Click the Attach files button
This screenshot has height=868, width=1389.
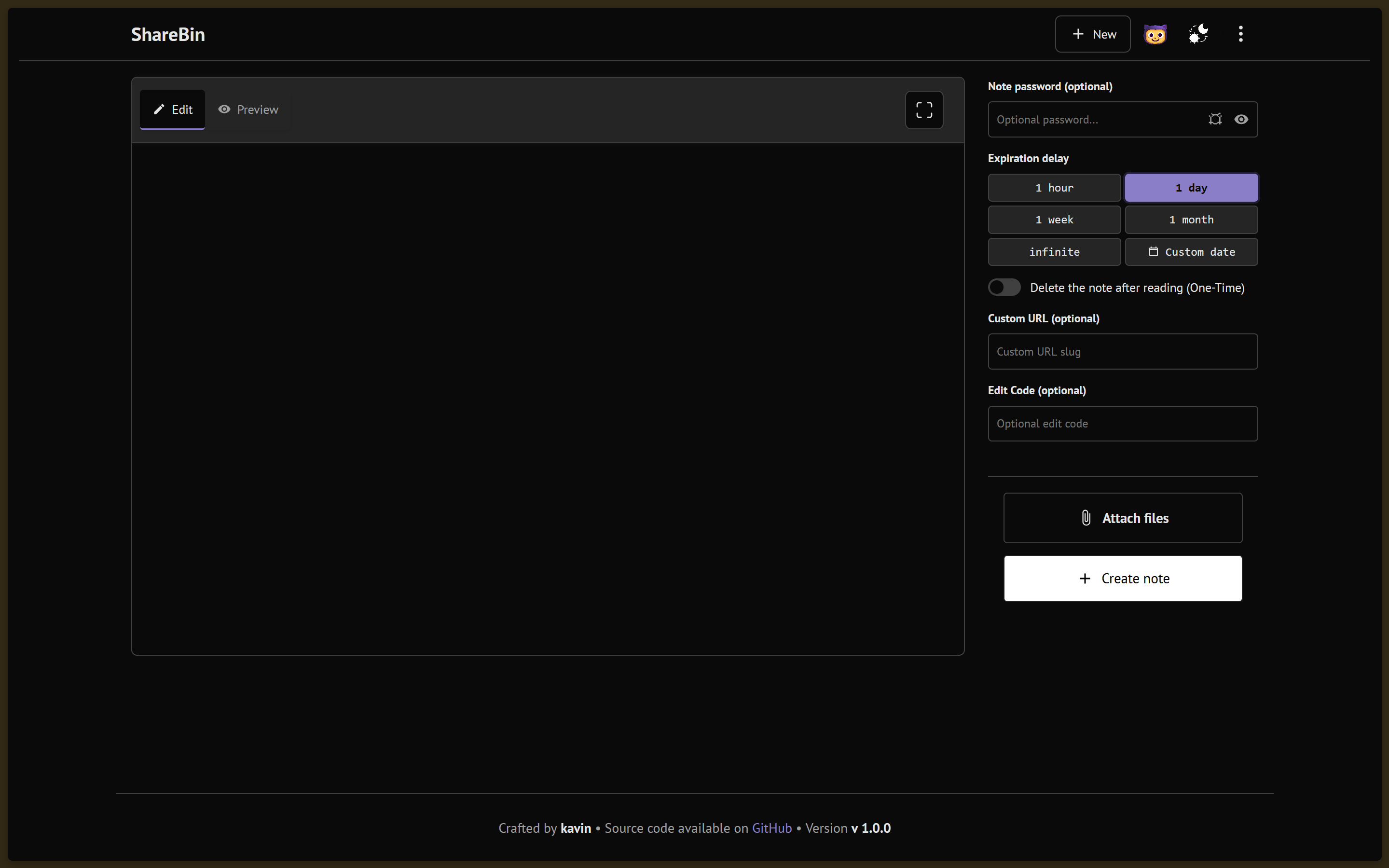tap(1123, 518)
